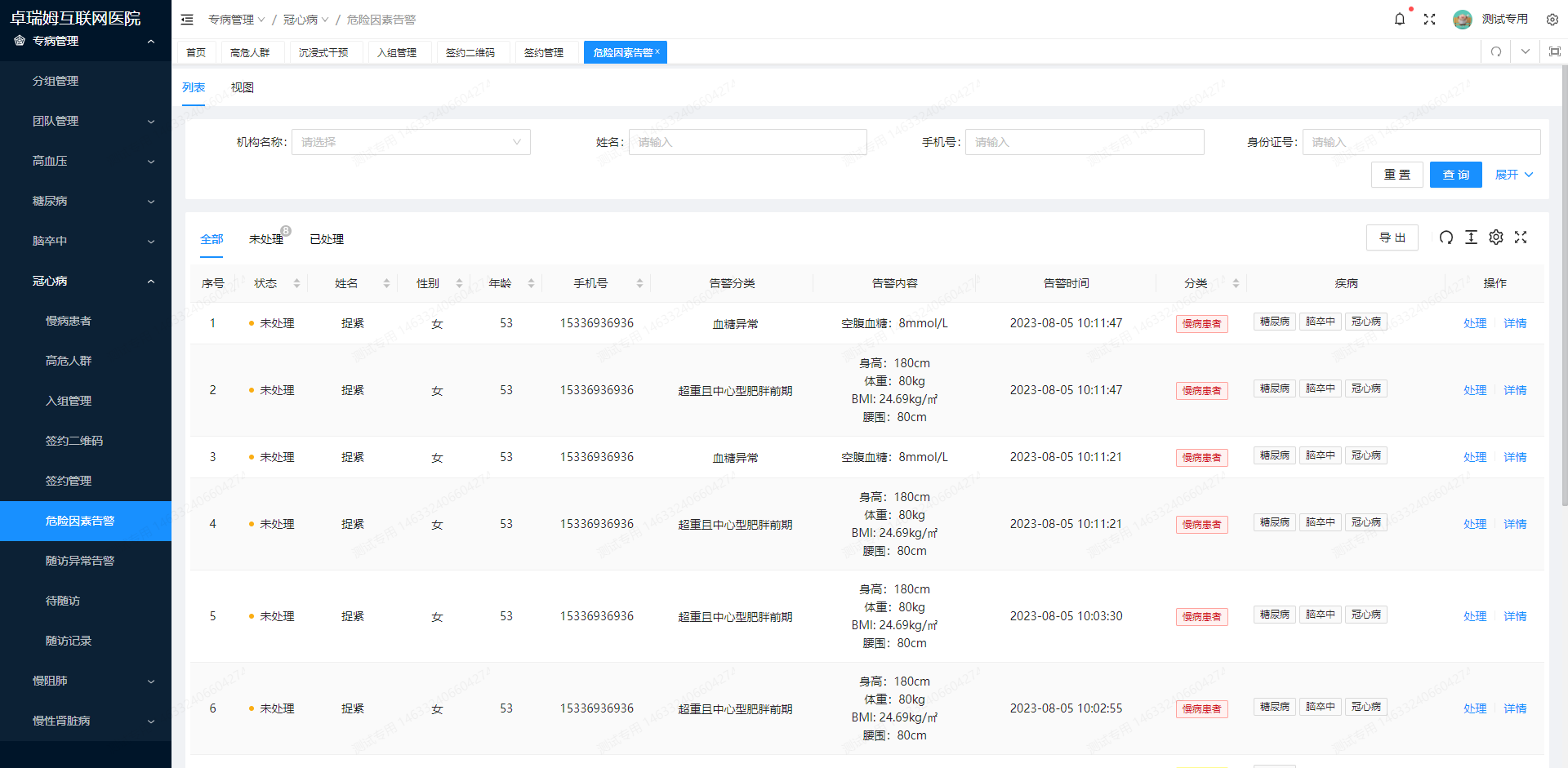This screenshot has width=1568, height=768.
Task: Open the notification bell
Action: pyautogui.click(x=1400, y=19)
